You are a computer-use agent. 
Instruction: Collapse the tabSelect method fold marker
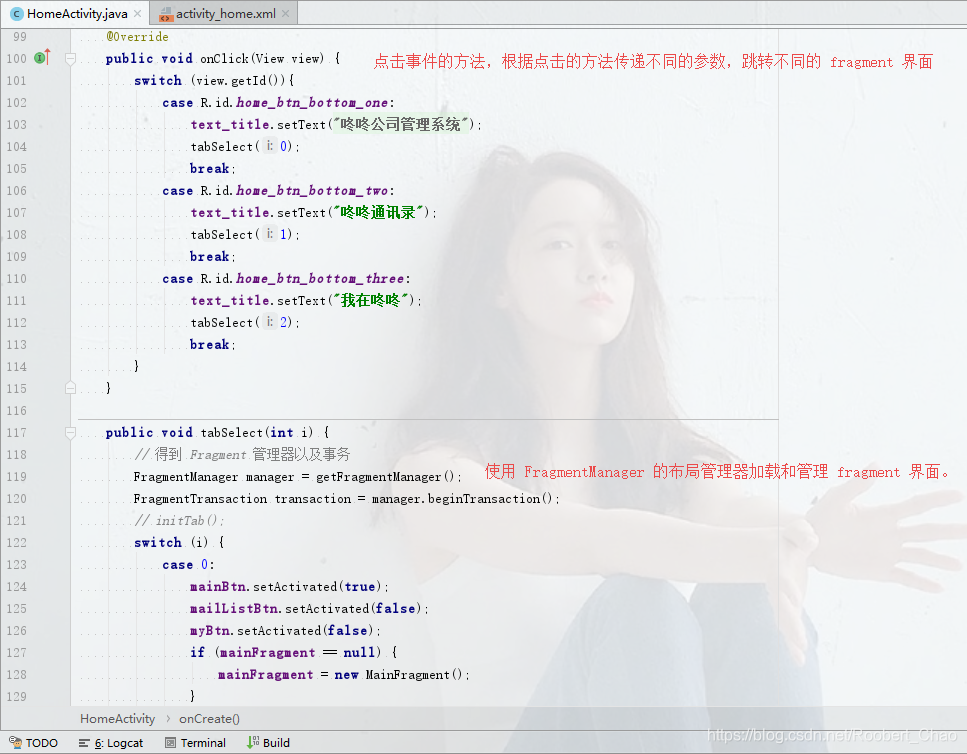(x=69, y=431)
